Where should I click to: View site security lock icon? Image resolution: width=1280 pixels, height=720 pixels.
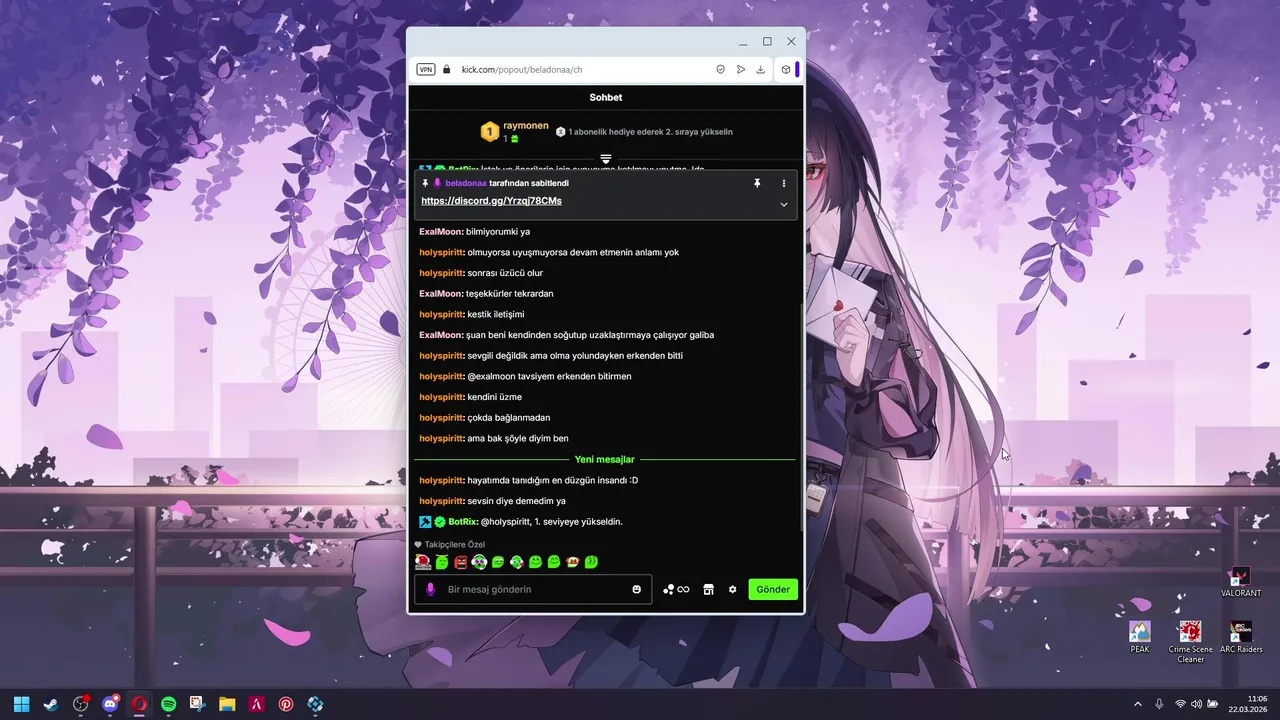447,69
